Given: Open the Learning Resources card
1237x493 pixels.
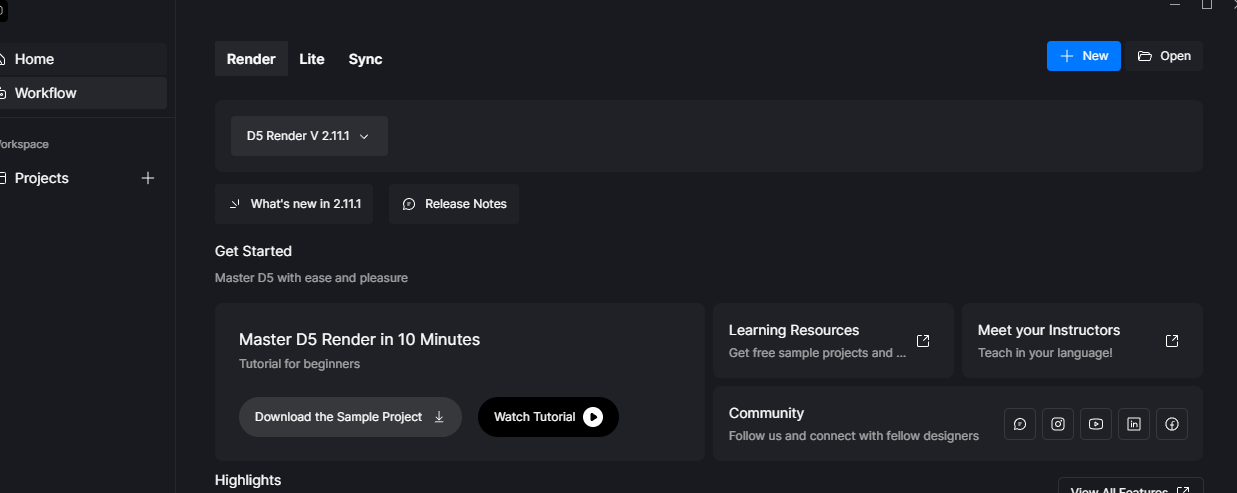Looking at the screenshot, I should click(x=833, y=340).
